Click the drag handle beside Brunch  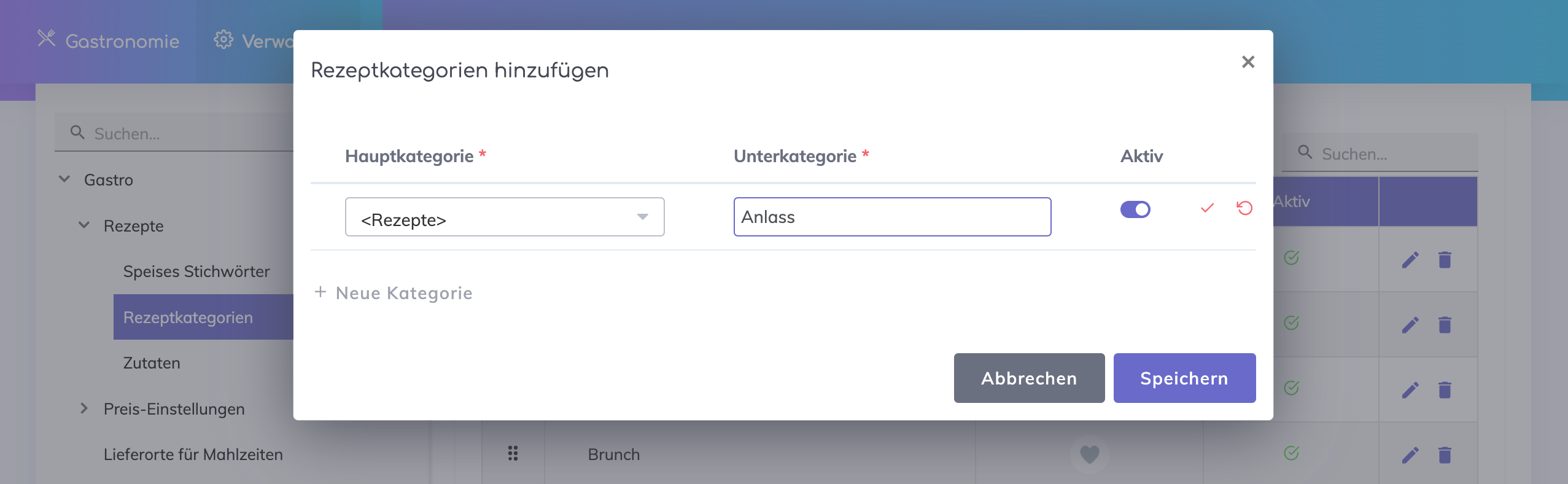point(513,454)
